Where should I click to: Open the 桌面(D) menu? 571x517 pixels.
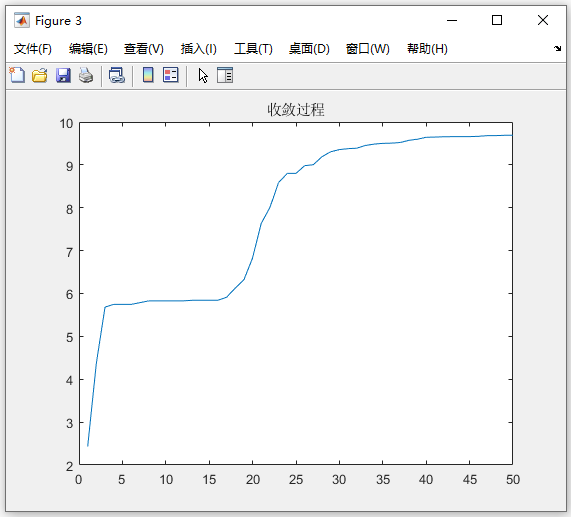click(309, 49)
